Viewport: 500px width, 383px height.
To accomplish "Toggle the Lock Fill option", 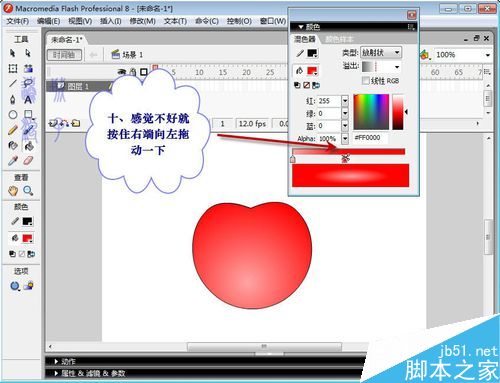I will [x=29, y=286].
